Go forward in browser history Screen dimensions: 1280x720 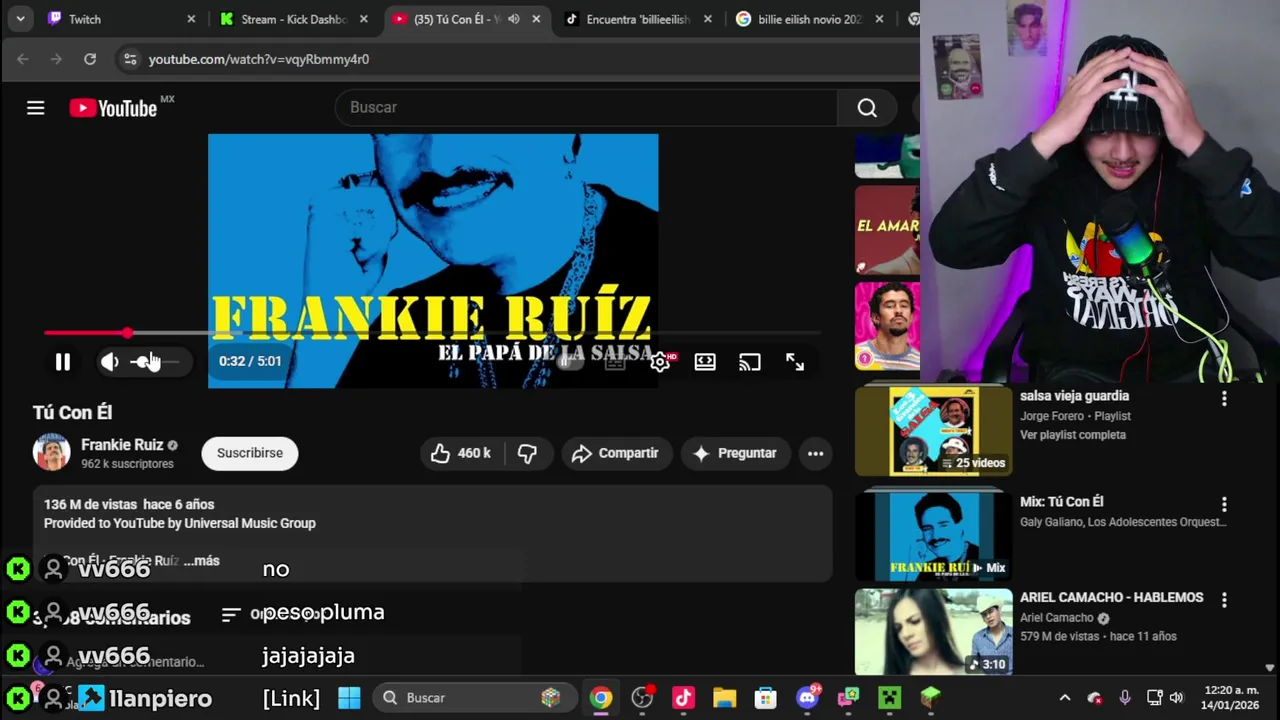pyautogui.click(x=56, y=59)
